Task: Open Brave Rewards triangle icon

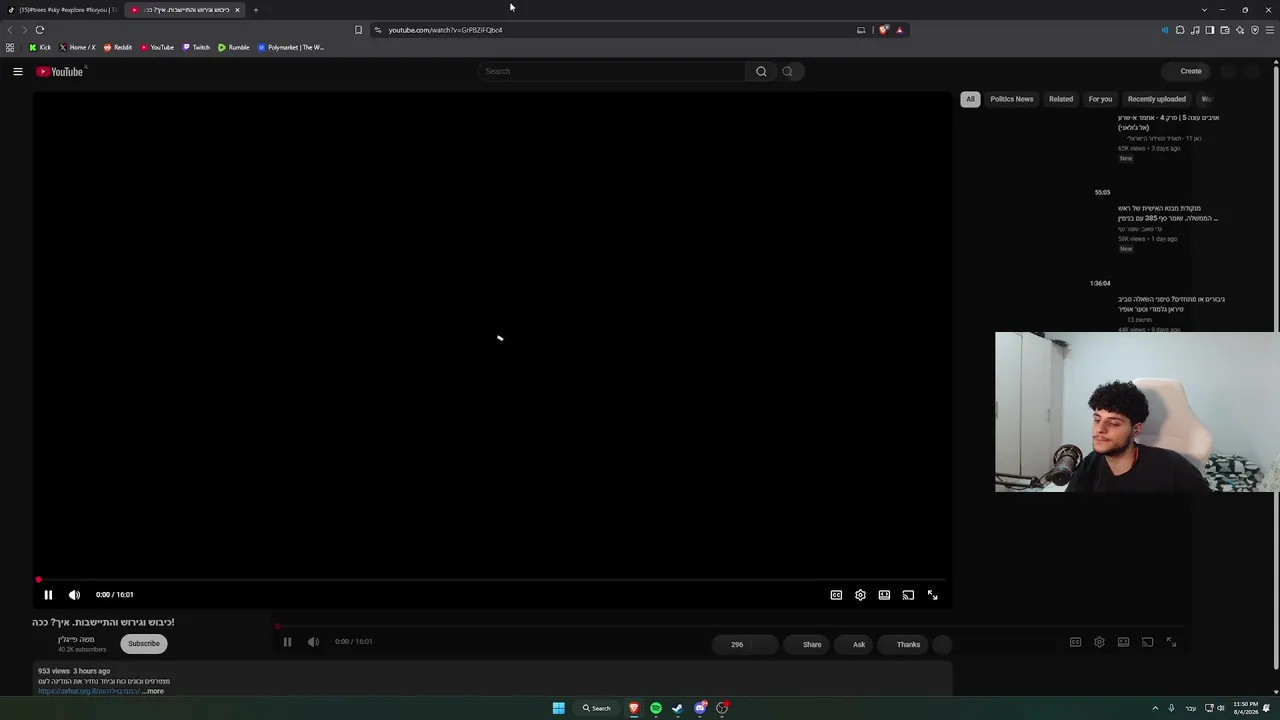Action: pos(899,30)
